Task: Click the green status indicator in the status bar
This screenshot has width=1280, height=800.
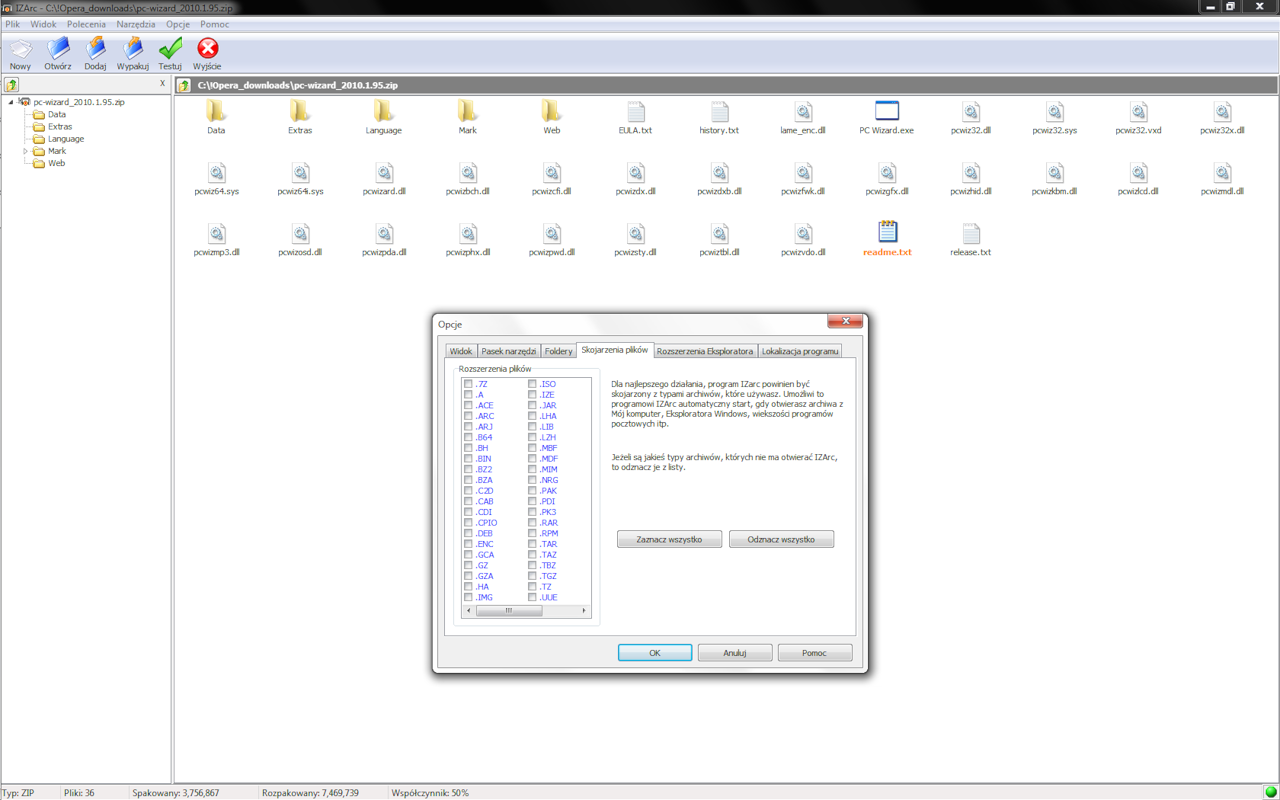Action: 1270,792
